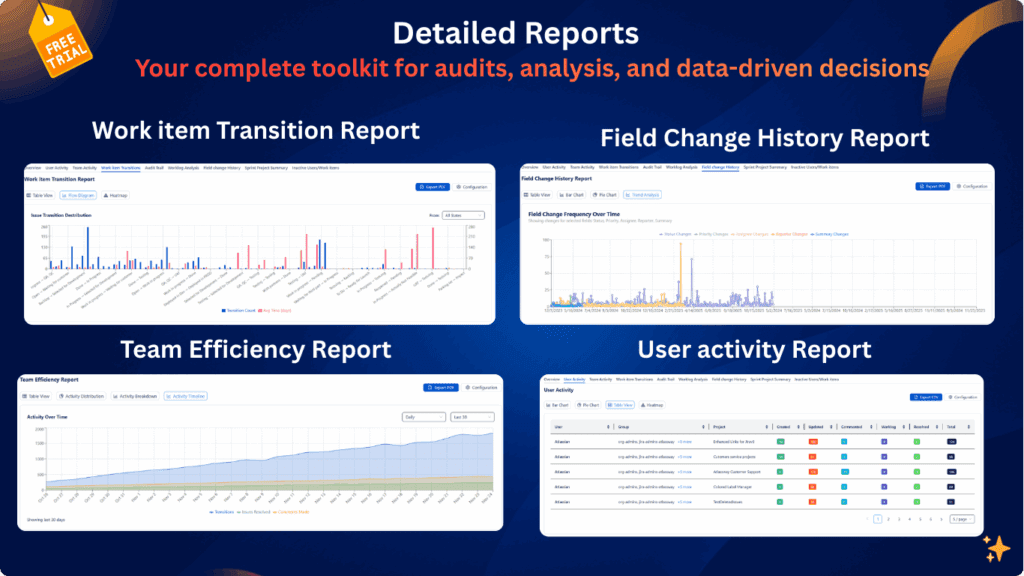The height and width of the screenshot is (576, 1024).
Task: Expand the Daily interval dropdown
Action: tap(424, 417)
